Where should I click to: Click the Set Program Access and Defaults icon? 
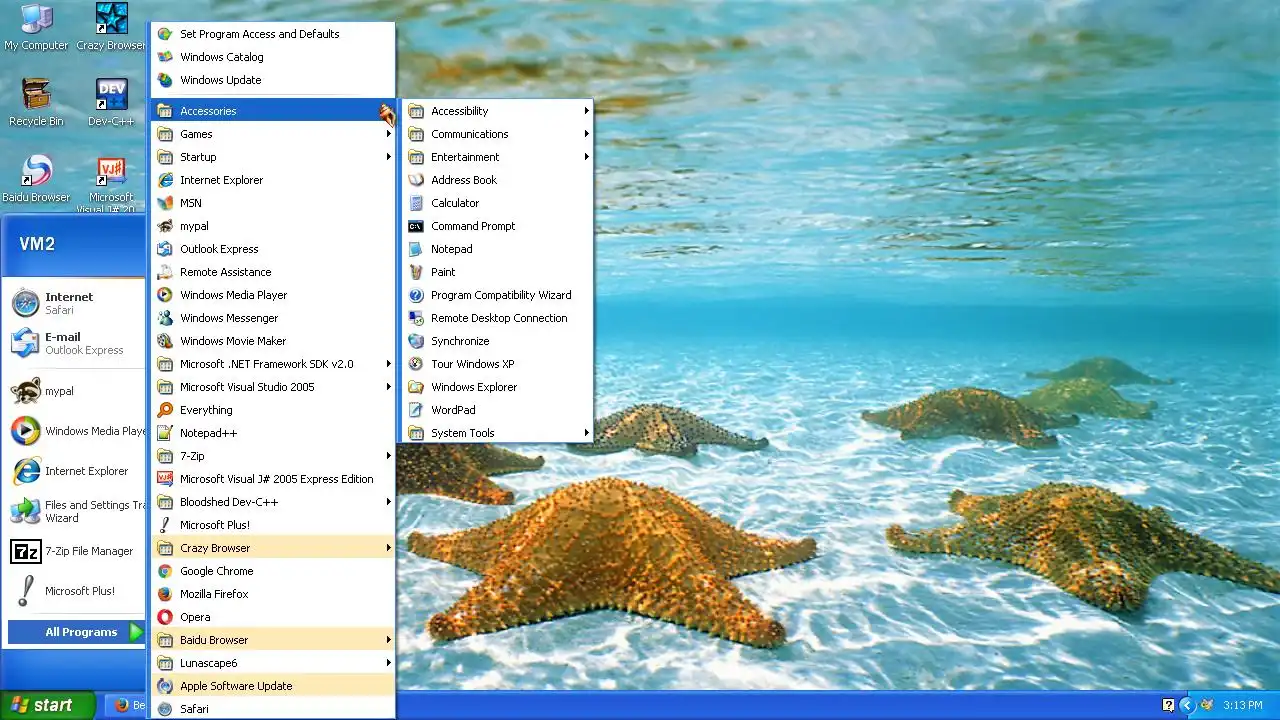[x=165, y=34]
